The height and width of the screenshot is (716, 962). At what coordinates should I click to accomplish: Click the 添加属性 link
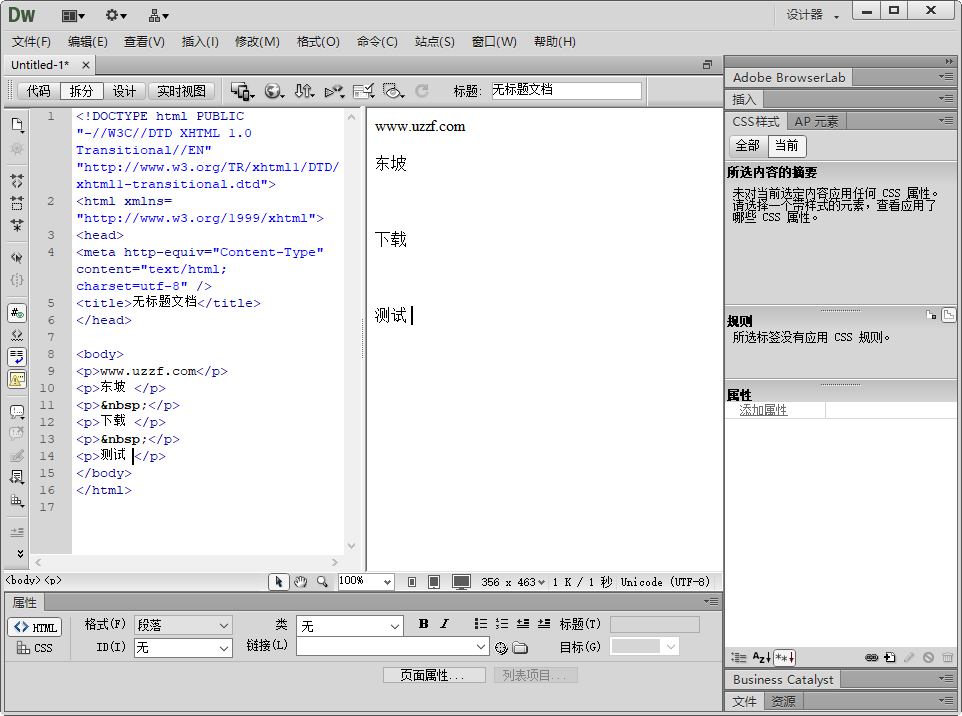point(763,410)
